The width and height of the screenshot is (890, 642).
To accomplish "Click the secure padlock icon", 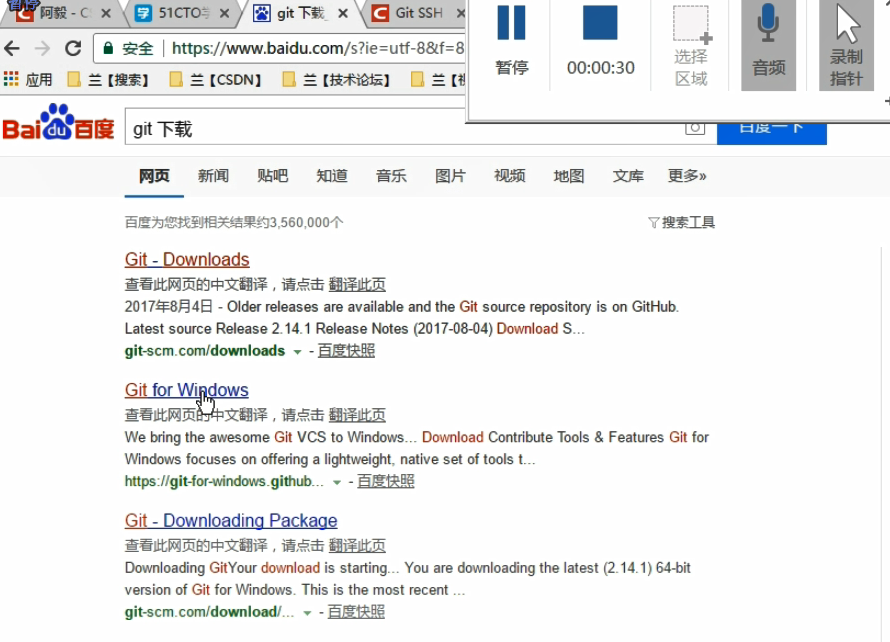I will coord(108,49).
